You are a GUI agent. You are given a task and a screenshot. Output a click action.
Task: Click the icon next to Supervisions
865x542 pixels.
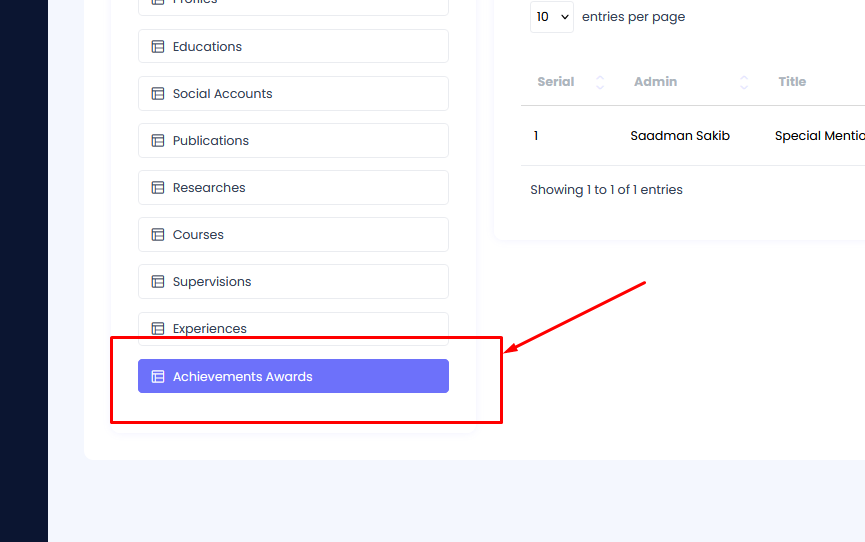[157, 282]
